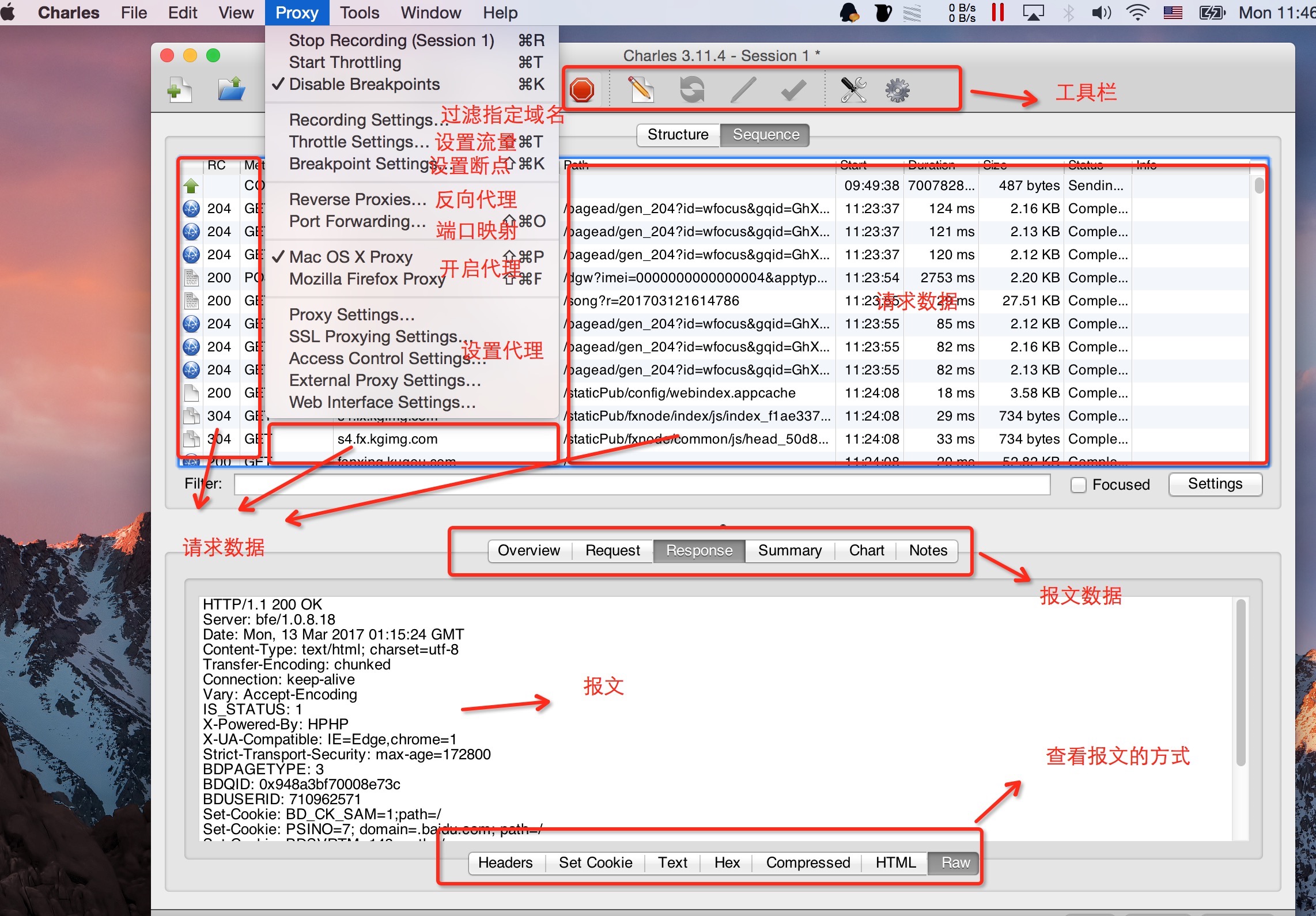Open the Tools wrench-screwdriver icon
Screen dimensions: 1316x916
pyautogui.click(x=853, y=90)
